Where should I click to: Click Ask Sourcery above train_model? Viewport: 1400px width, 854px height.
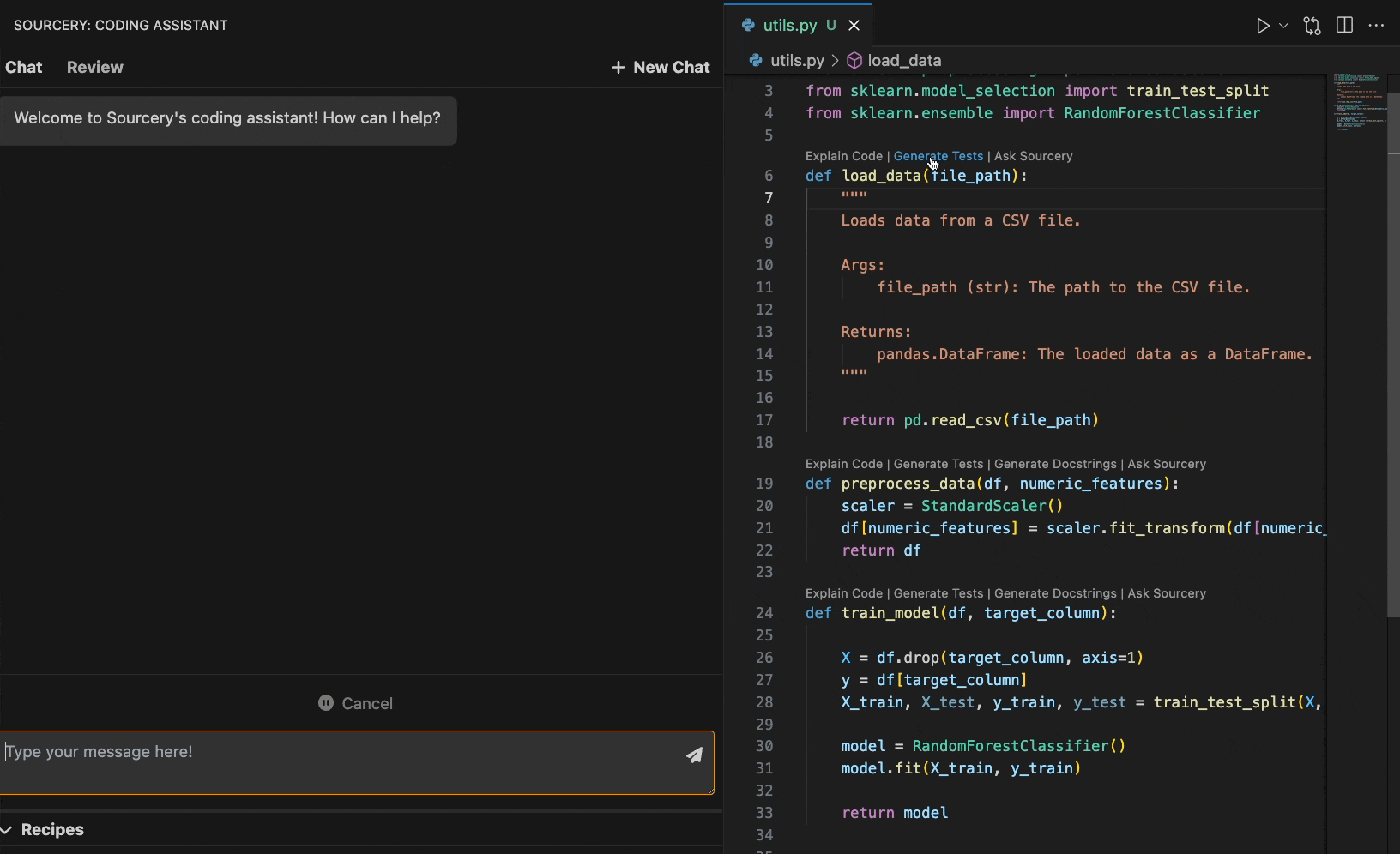(x=1167, y=593)
